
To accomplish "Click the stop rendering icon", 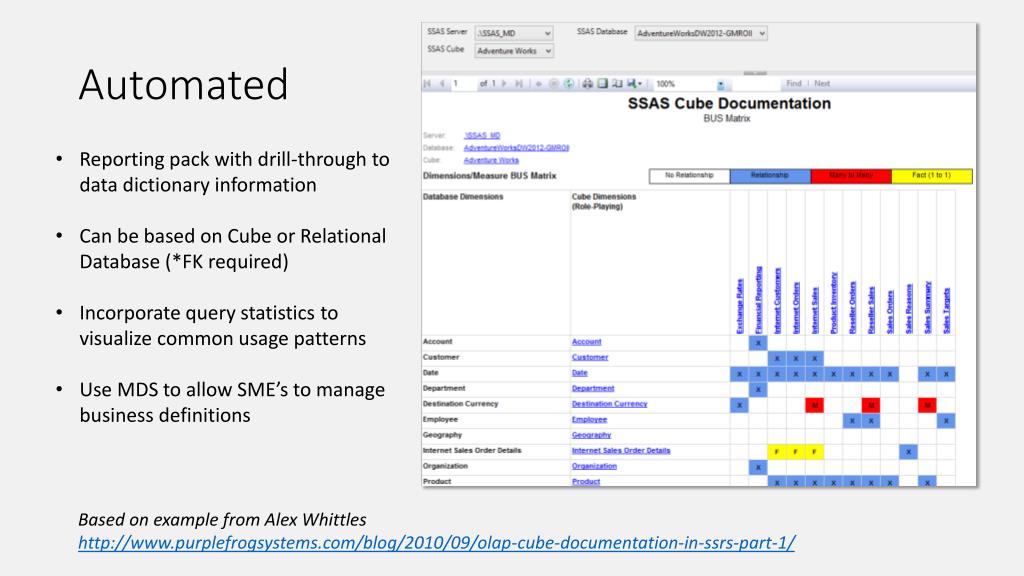I will click(554, 84).
